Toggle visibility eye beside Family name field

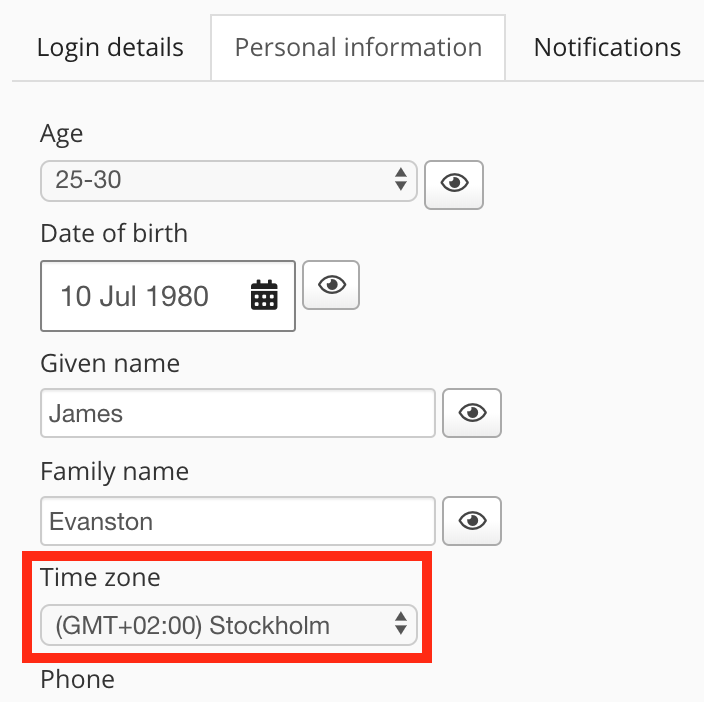(472, 521)
